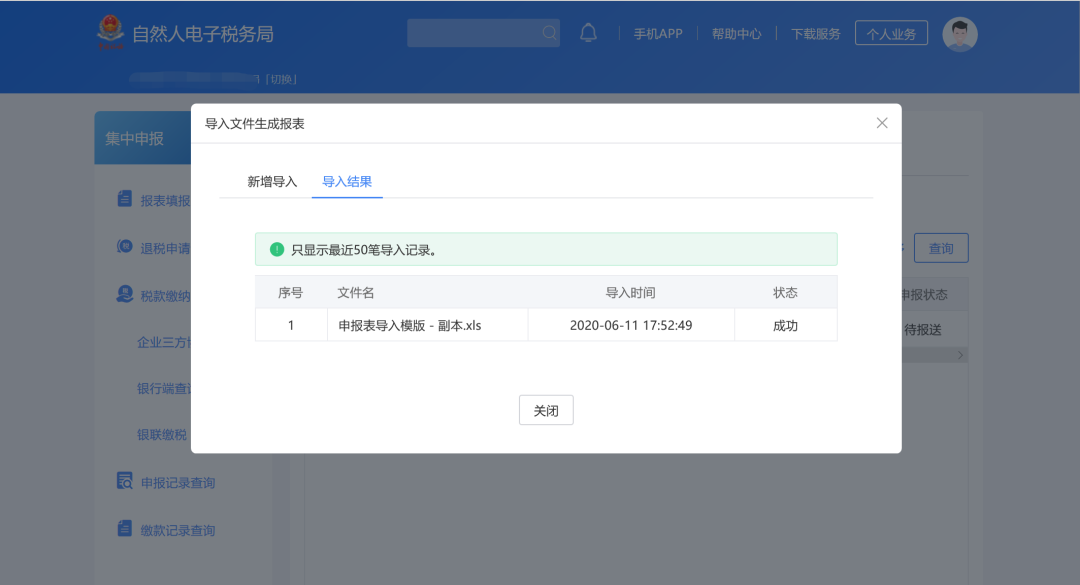Click the 税款缴纳 sidebar icon

125,294
